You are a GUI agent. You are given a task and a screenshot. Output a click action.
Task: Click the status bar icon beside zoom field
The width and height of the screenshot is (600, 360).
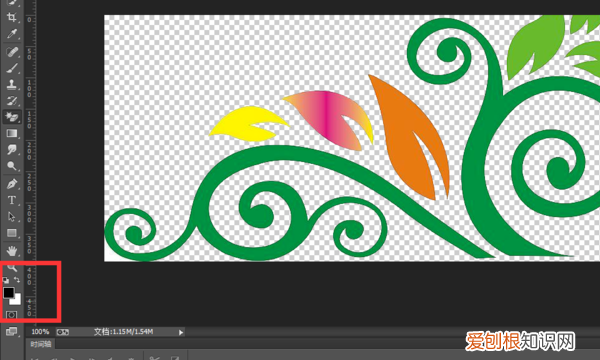tap(63, 332)
